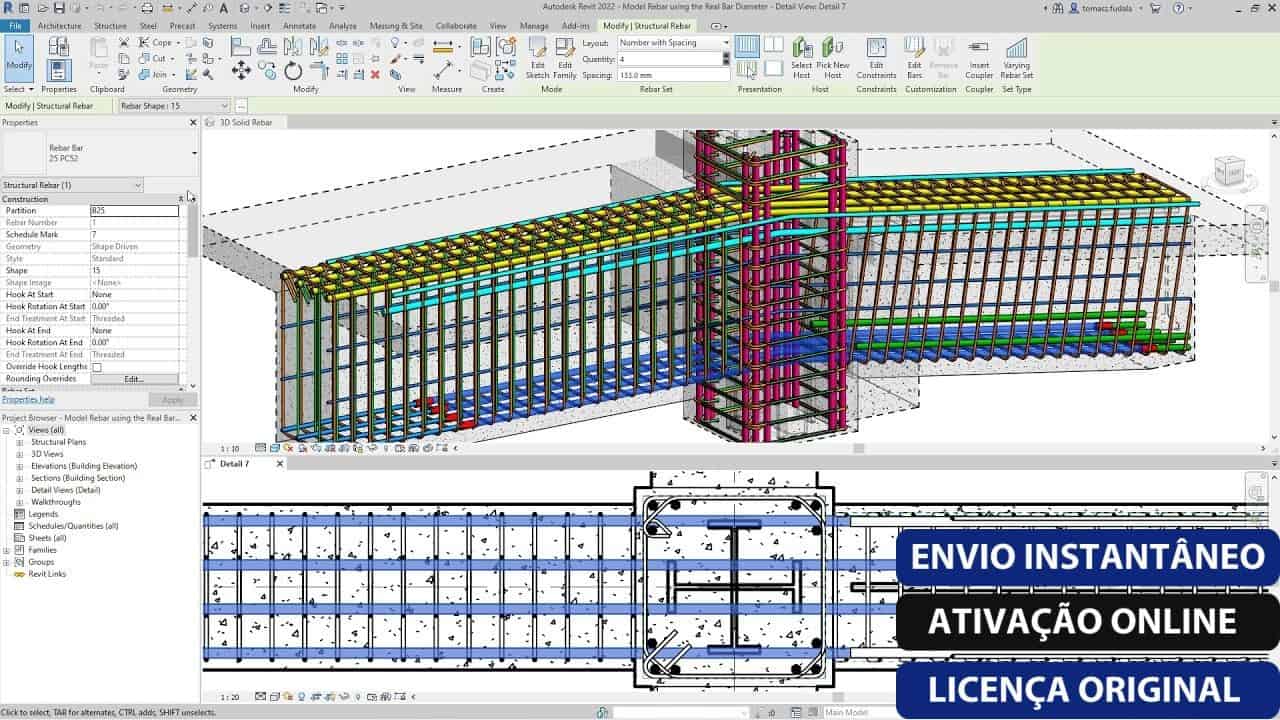
Task: Click Edit Bars
Action: 914,59
